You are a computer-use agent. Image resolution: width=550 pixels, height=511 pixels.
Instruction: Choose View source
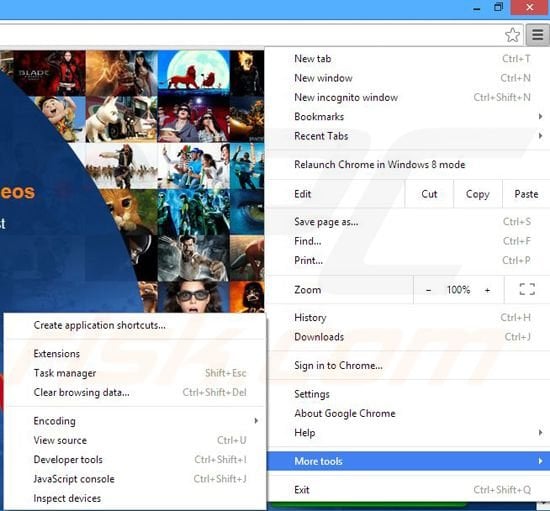point(135,440)
